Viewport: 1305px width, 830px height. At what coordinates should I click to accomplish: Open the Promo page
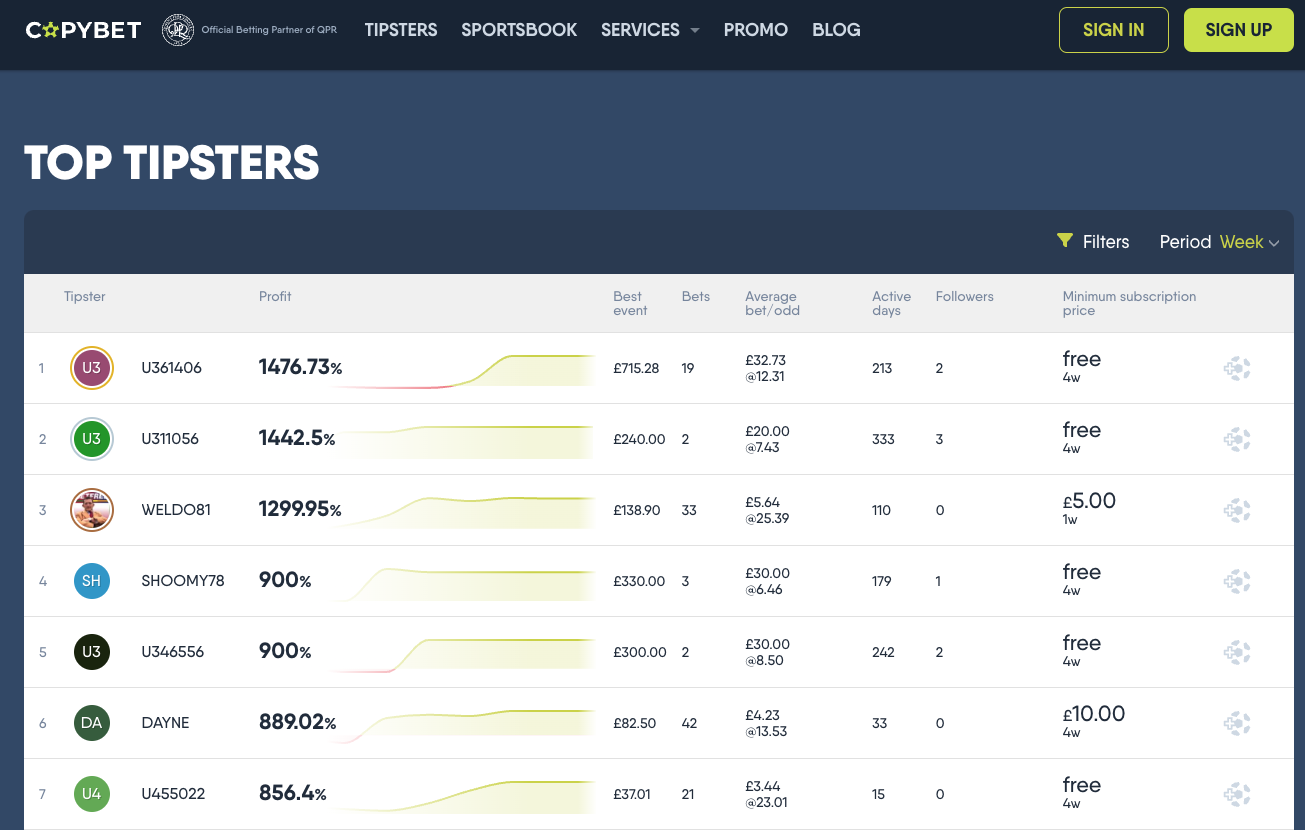point(756,30)
